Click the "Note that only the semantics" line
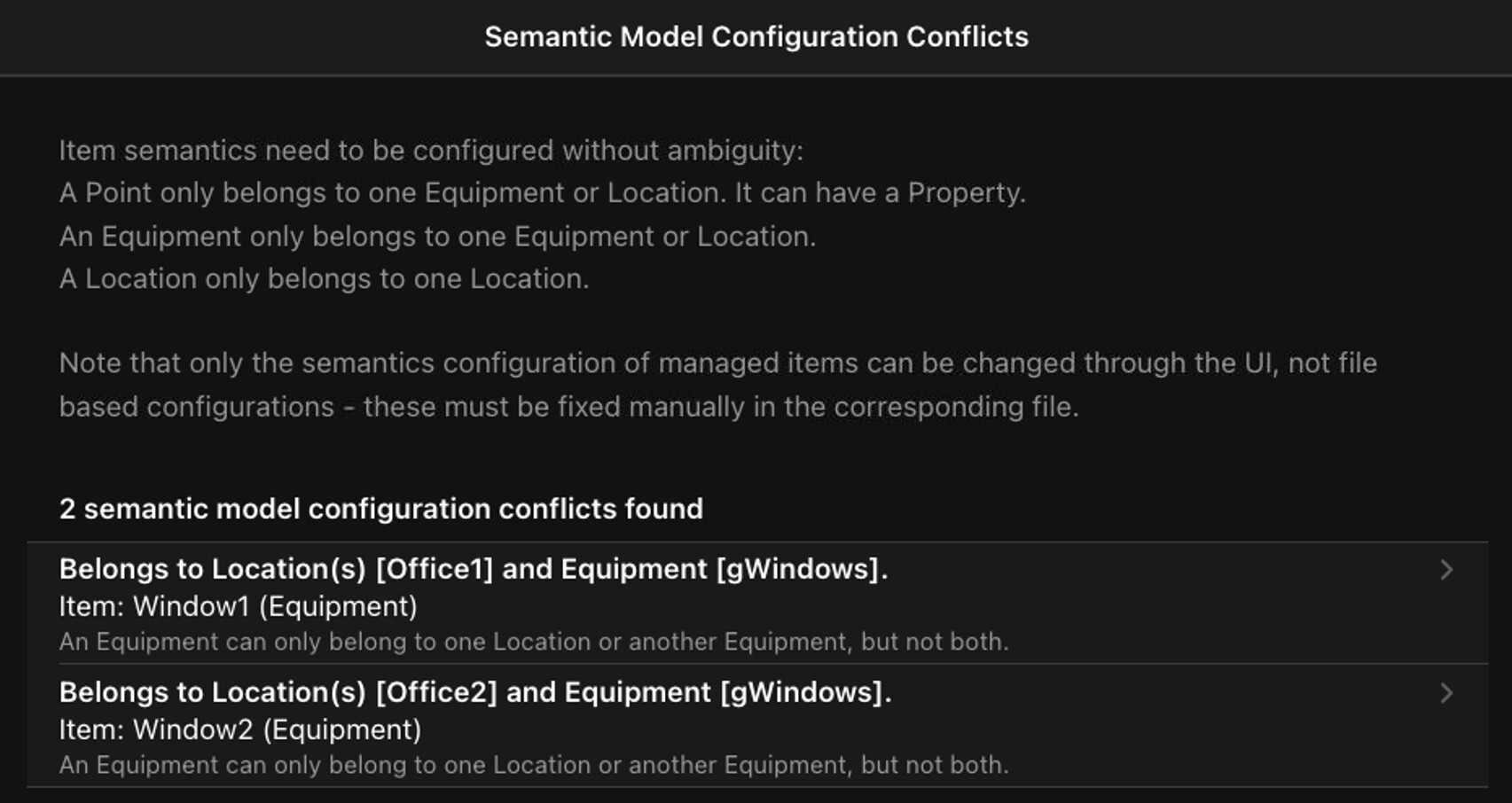 (717, 363)
